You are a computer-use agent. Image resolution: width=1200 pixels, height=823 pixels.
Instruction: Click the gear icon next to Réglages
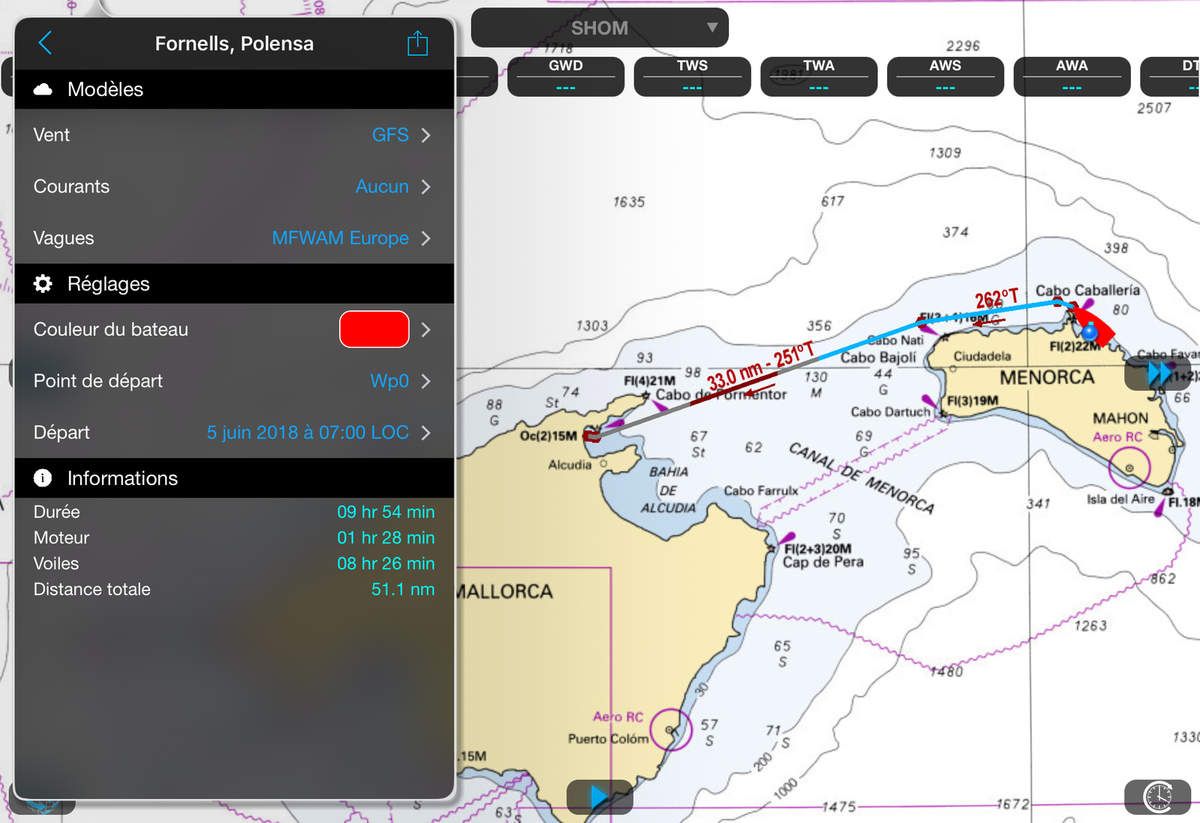tap(43, 284)
